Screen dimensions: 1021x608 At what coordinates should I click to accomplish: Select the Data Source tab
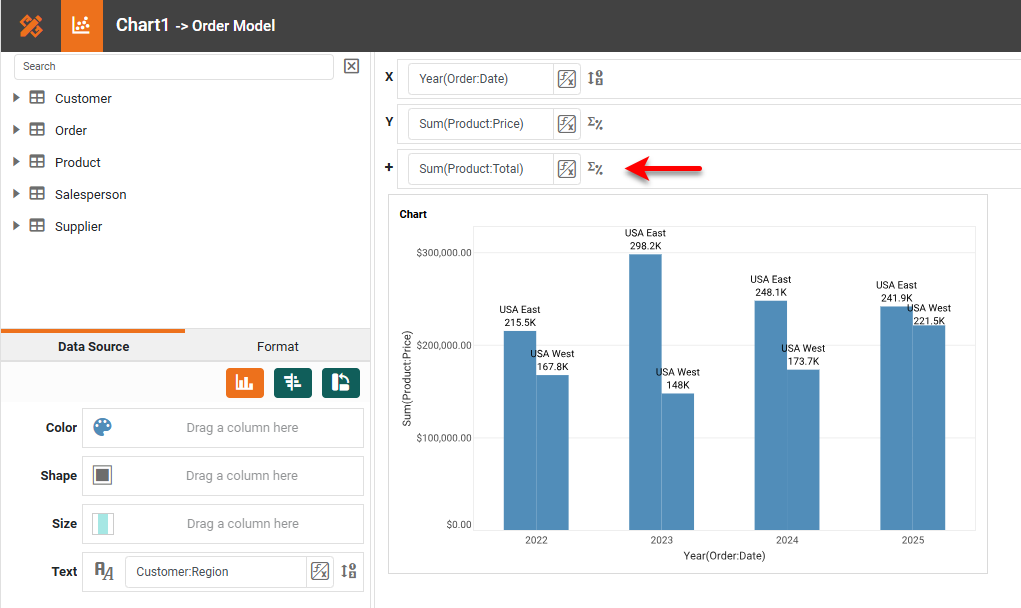pos(93,346)
